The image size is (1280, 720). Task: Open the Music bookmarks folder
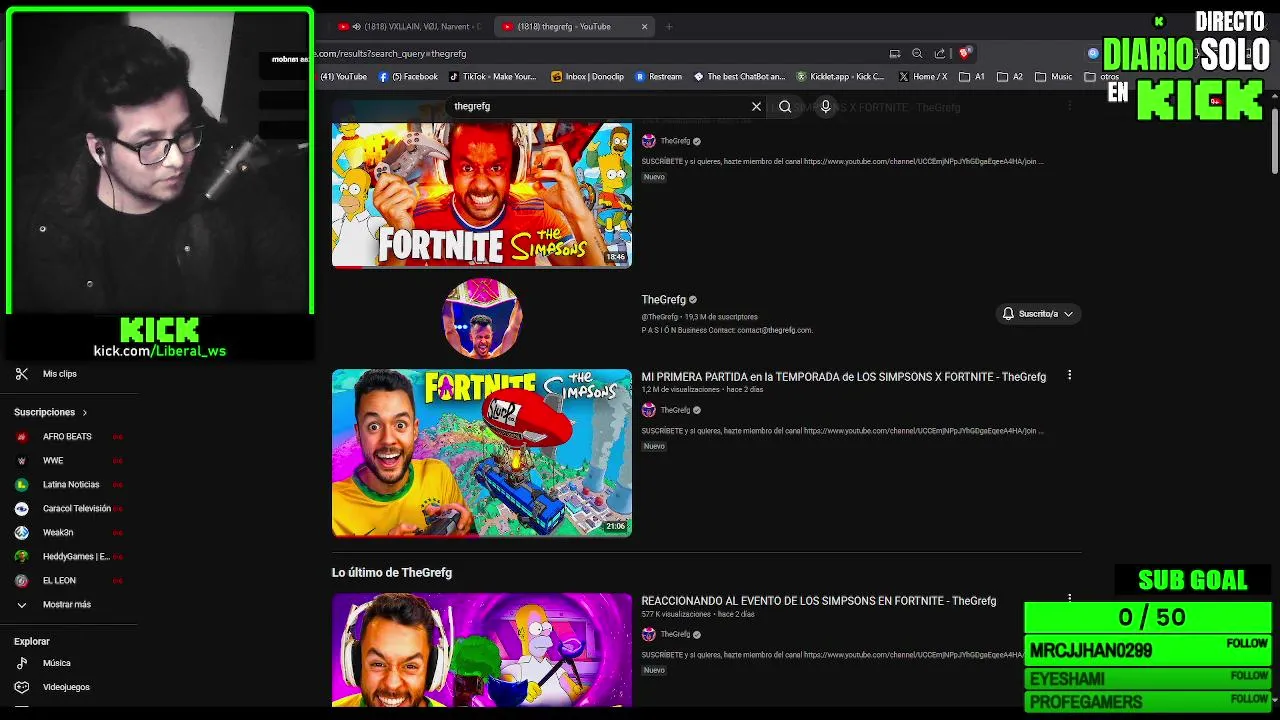(1054, 77)
